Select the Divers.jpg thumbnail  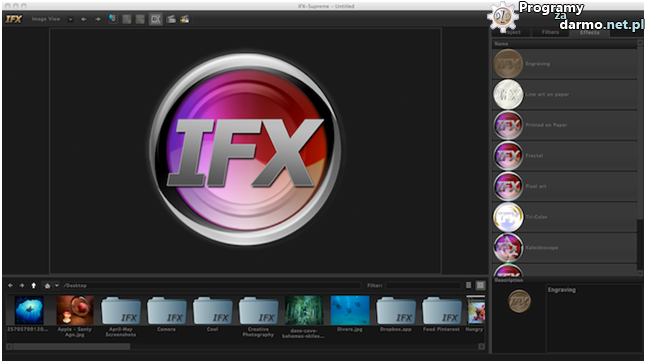pyautogui.click(x=350, y=310)
